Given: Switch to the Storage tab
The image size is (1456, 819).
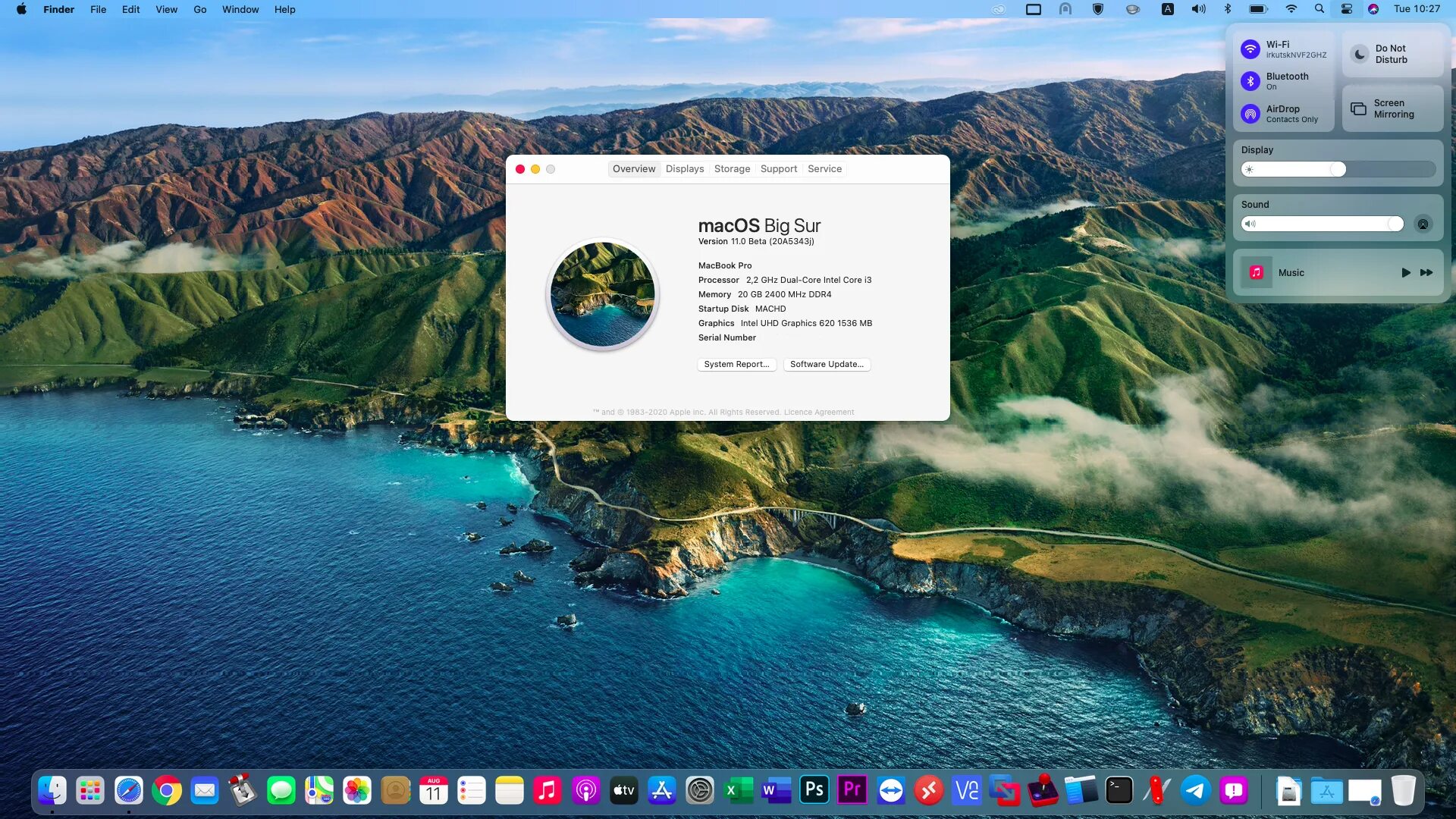Looking at the screenshot, I should pos(732,168).
